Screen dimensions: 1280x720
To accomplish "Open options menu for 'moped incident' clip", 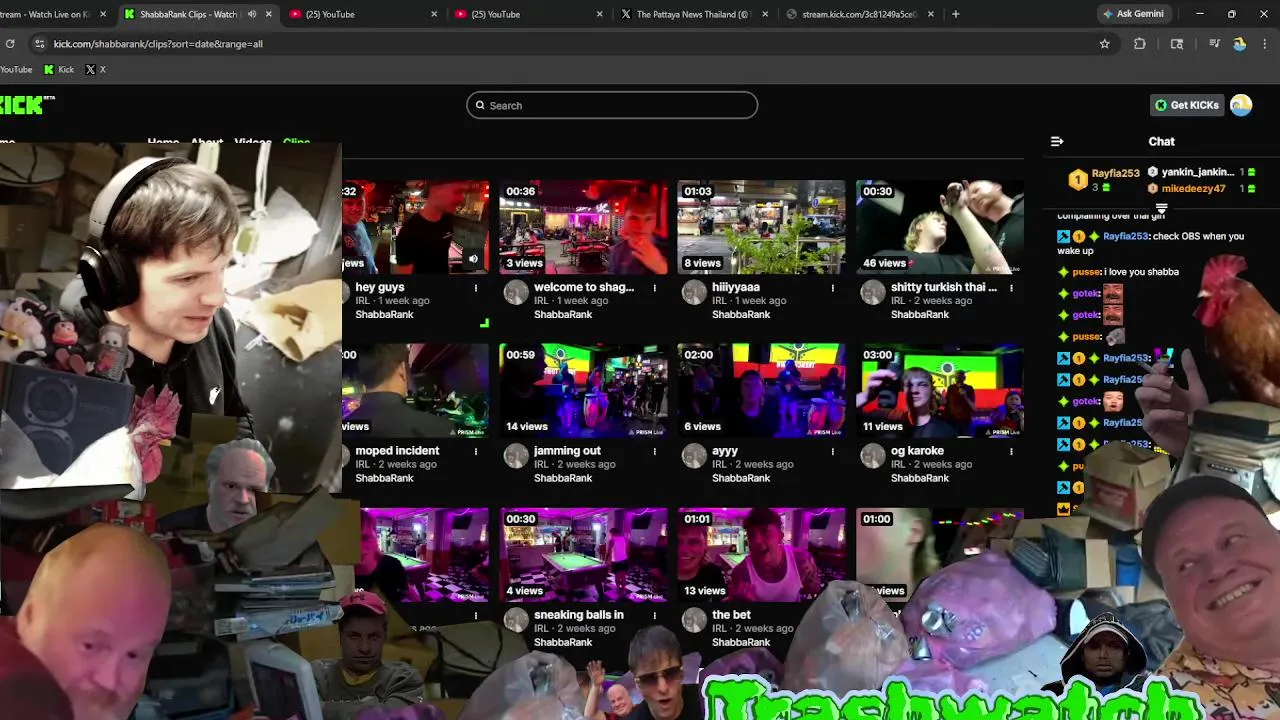I will 476,452.
